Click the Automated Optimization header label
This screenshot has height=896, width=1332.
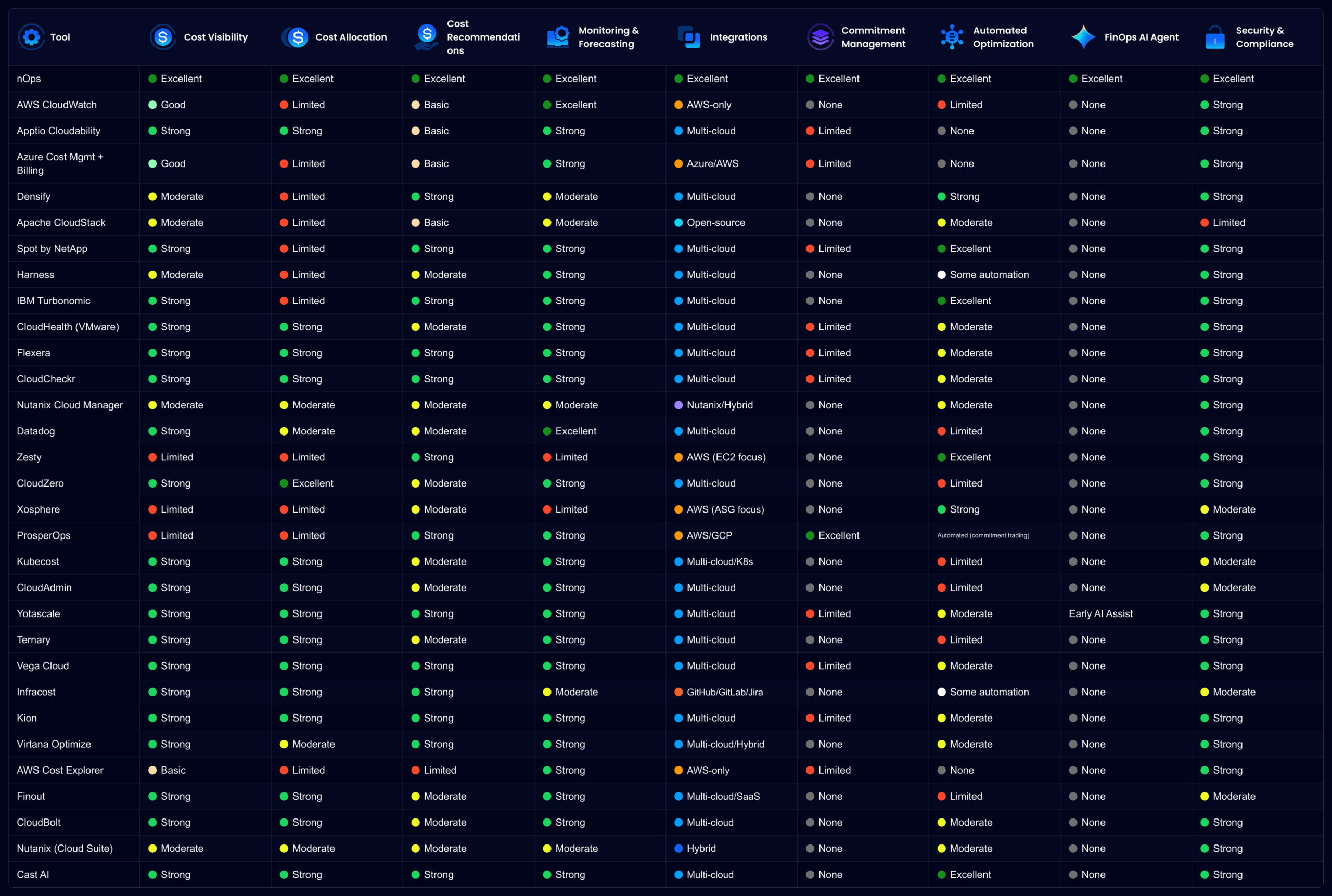point(1004,37)
